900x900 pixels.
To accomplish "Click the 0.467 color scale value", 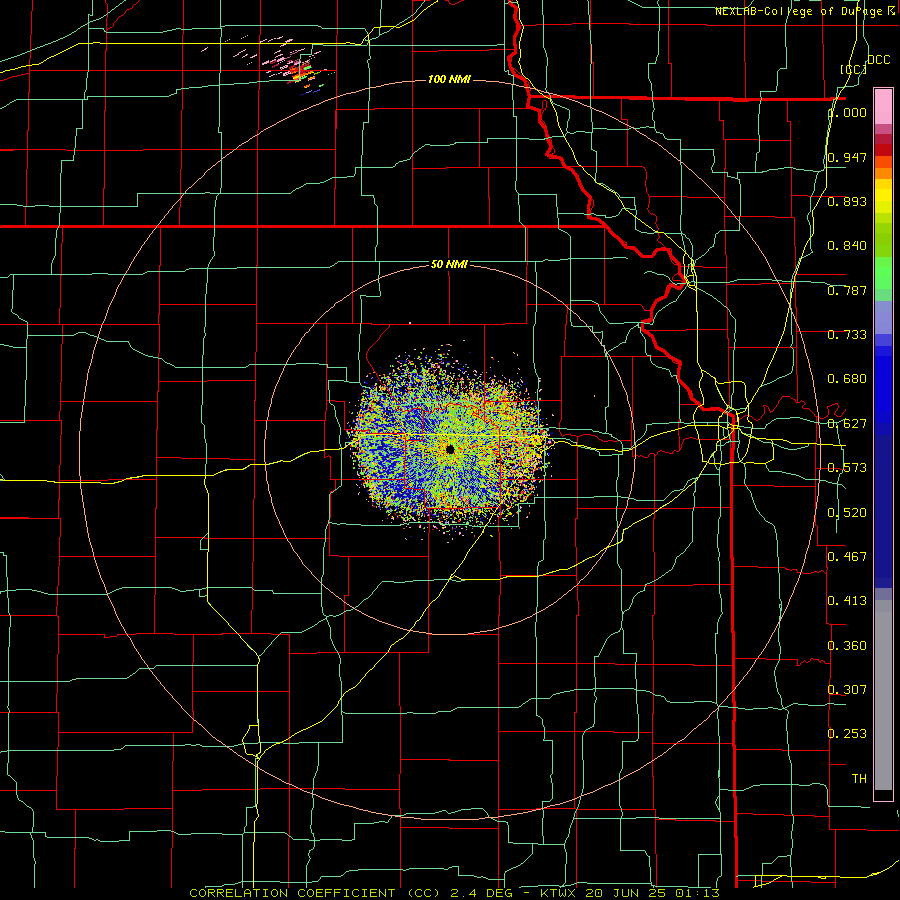I will (847, 557).
